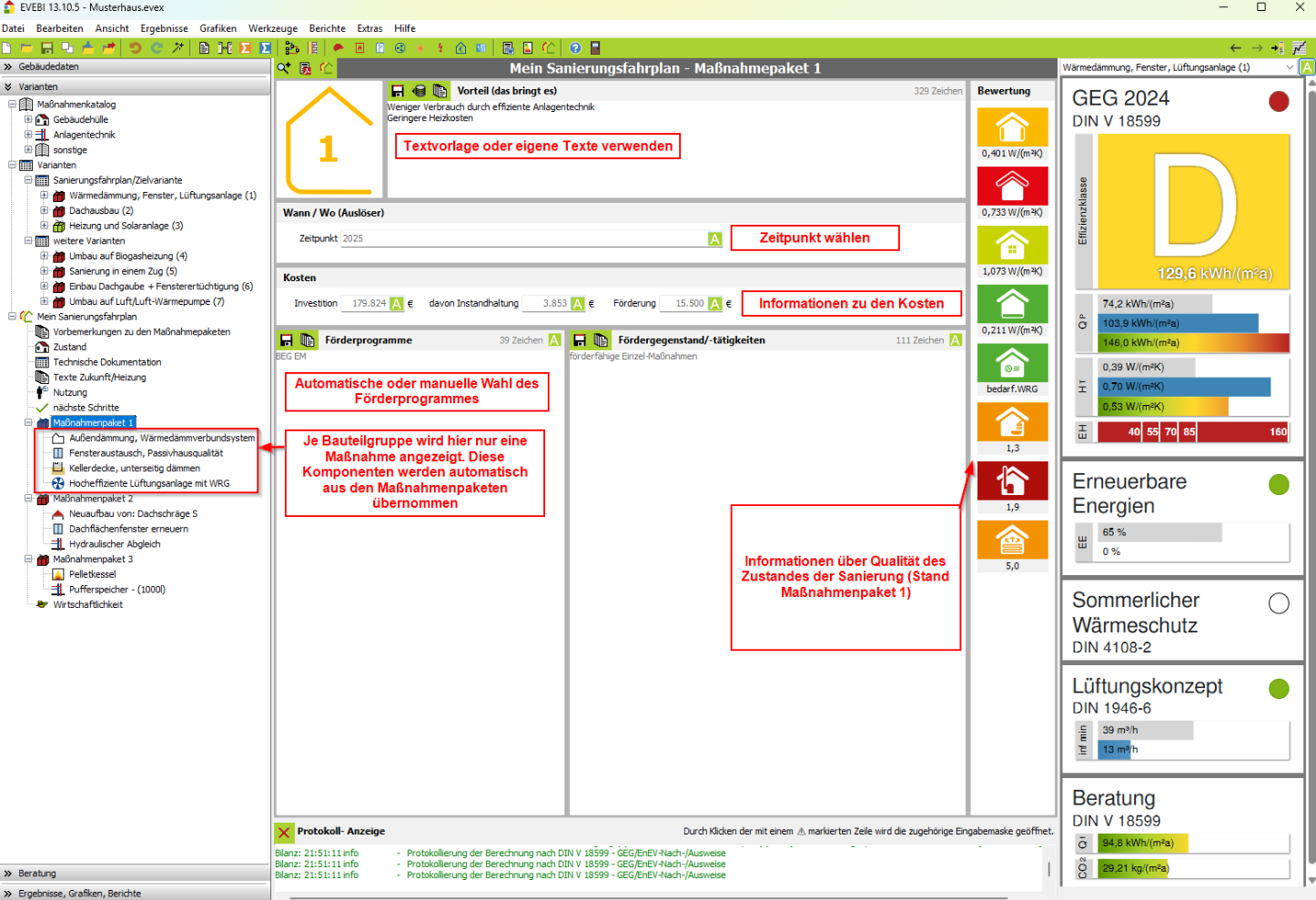Click the red roof rating tile 0,733 W/(m²K)
The image size is (1316, 900).
tap(1012, 187)
